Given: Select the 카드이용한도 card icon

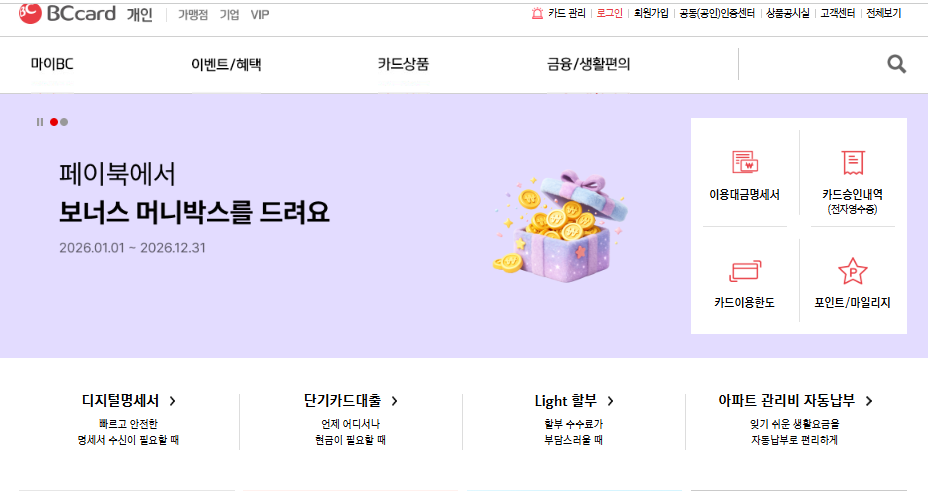Looking at the screenshot, I should (745, 271).
